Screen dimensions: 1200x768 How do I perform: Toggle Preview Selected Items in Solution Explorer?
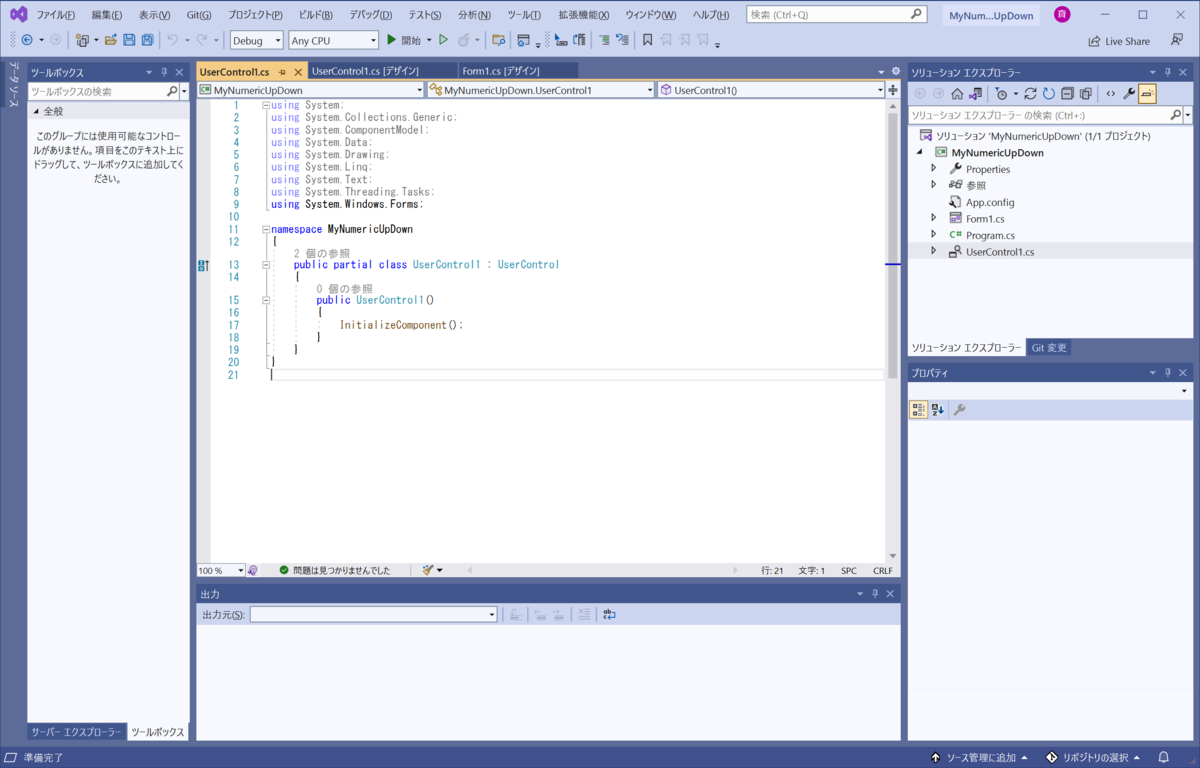pyautogui.click(x=1147, y=93)
